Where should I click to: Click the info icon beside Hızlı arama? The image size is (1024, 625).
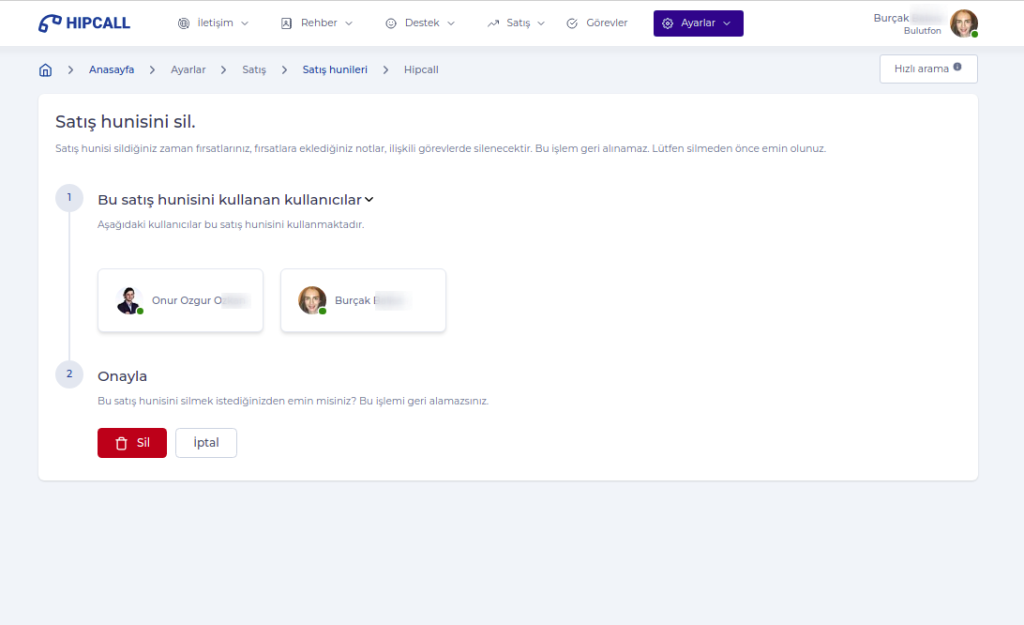[957, 68]
